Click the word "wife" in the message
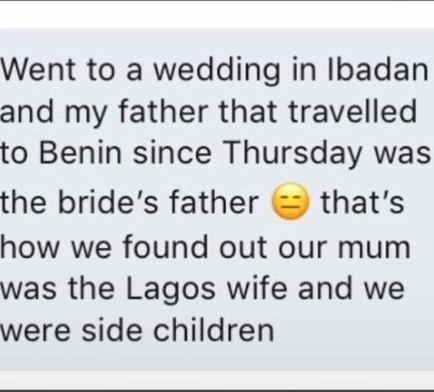This screenshot has height=392, width=434. click(257, 287)
